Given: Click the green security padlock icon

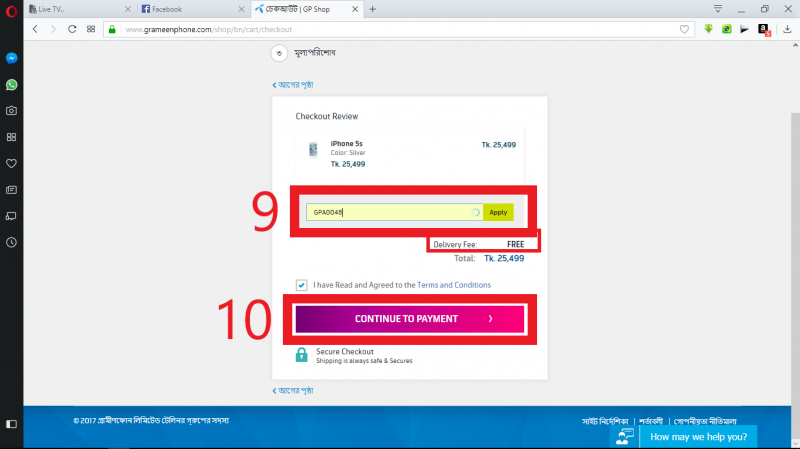Looking at the screenshot, I should [112, 29].
